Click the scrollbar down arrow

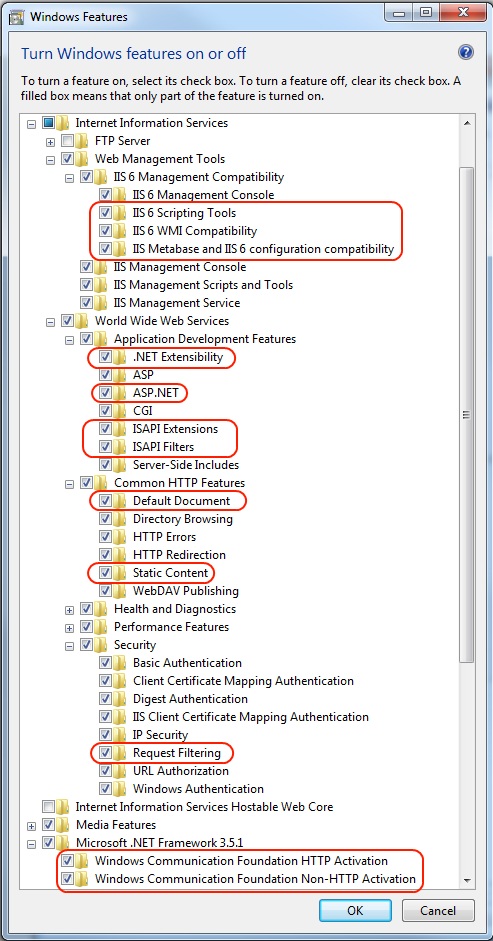point(467,880)
